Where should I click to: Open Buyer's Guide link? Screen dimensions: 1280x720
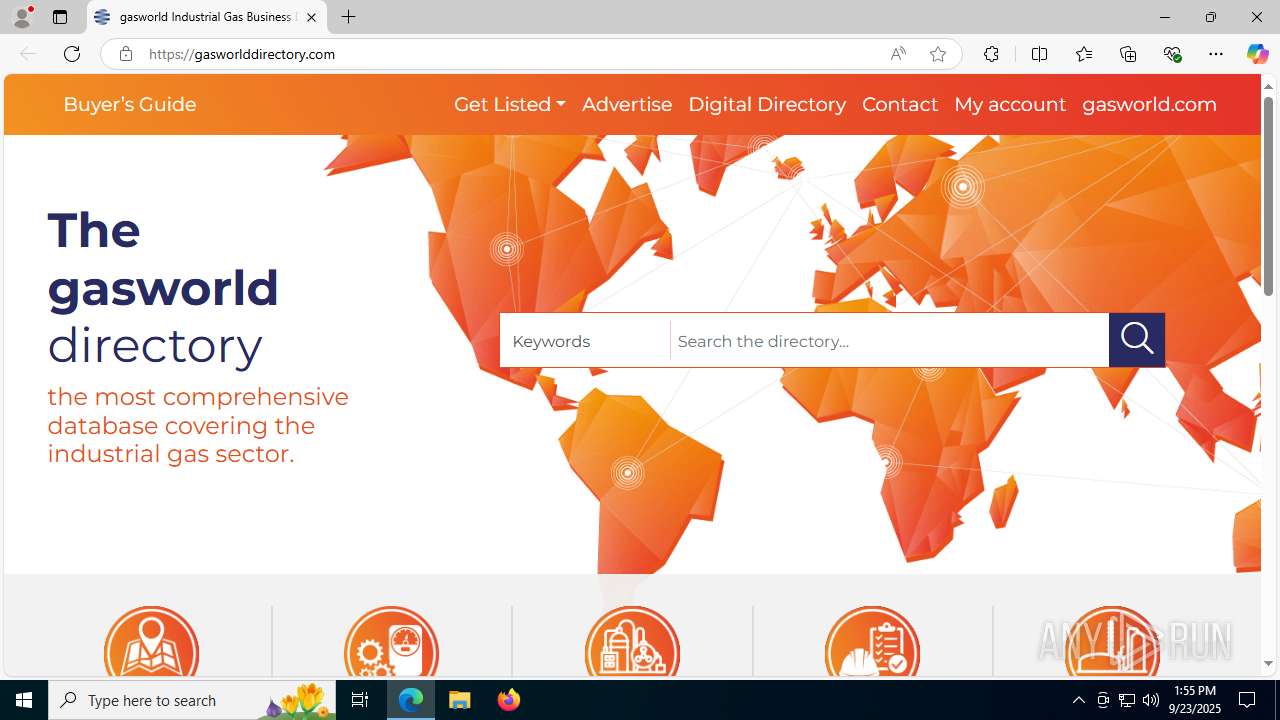point(130,104)
